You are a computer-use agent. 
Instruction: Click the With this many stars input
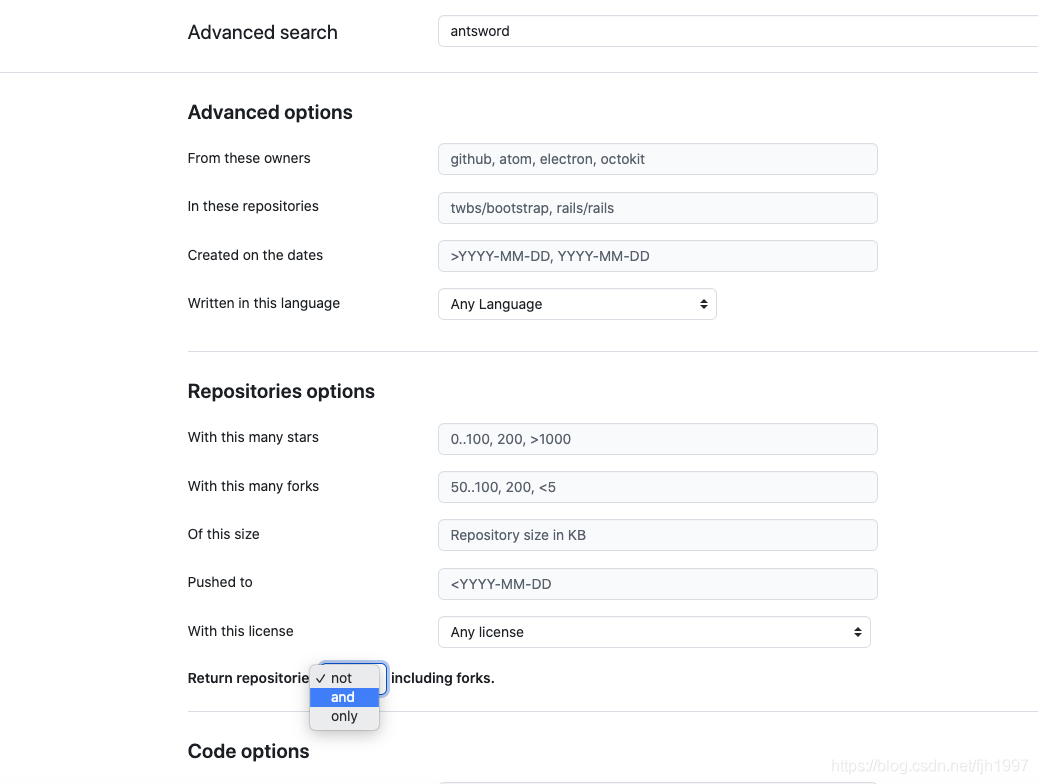tap(657, 439)
